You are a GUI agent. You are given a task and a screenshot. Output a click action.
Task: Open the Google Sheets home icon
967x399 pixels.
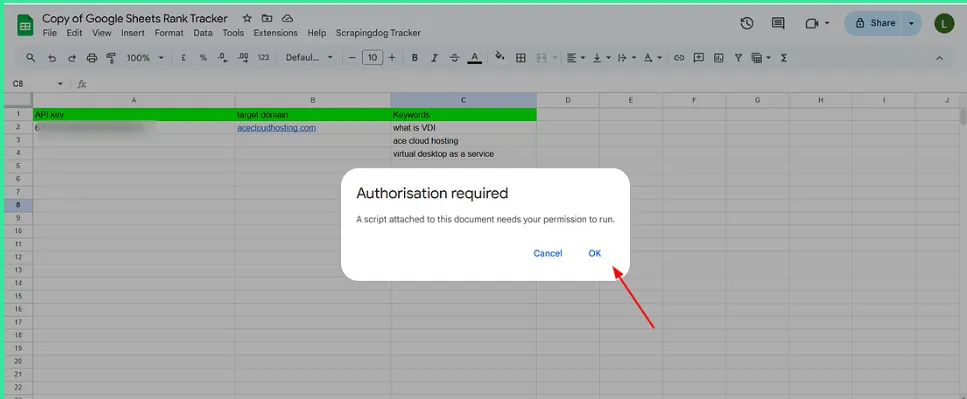(25, 25)
